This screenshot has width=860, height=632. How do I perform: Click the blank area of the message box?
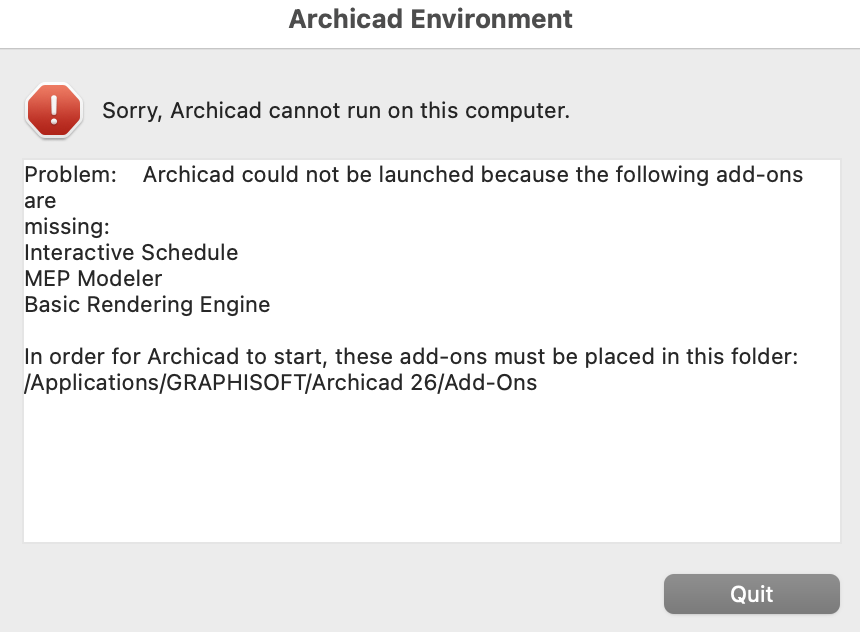click(430, 470)
